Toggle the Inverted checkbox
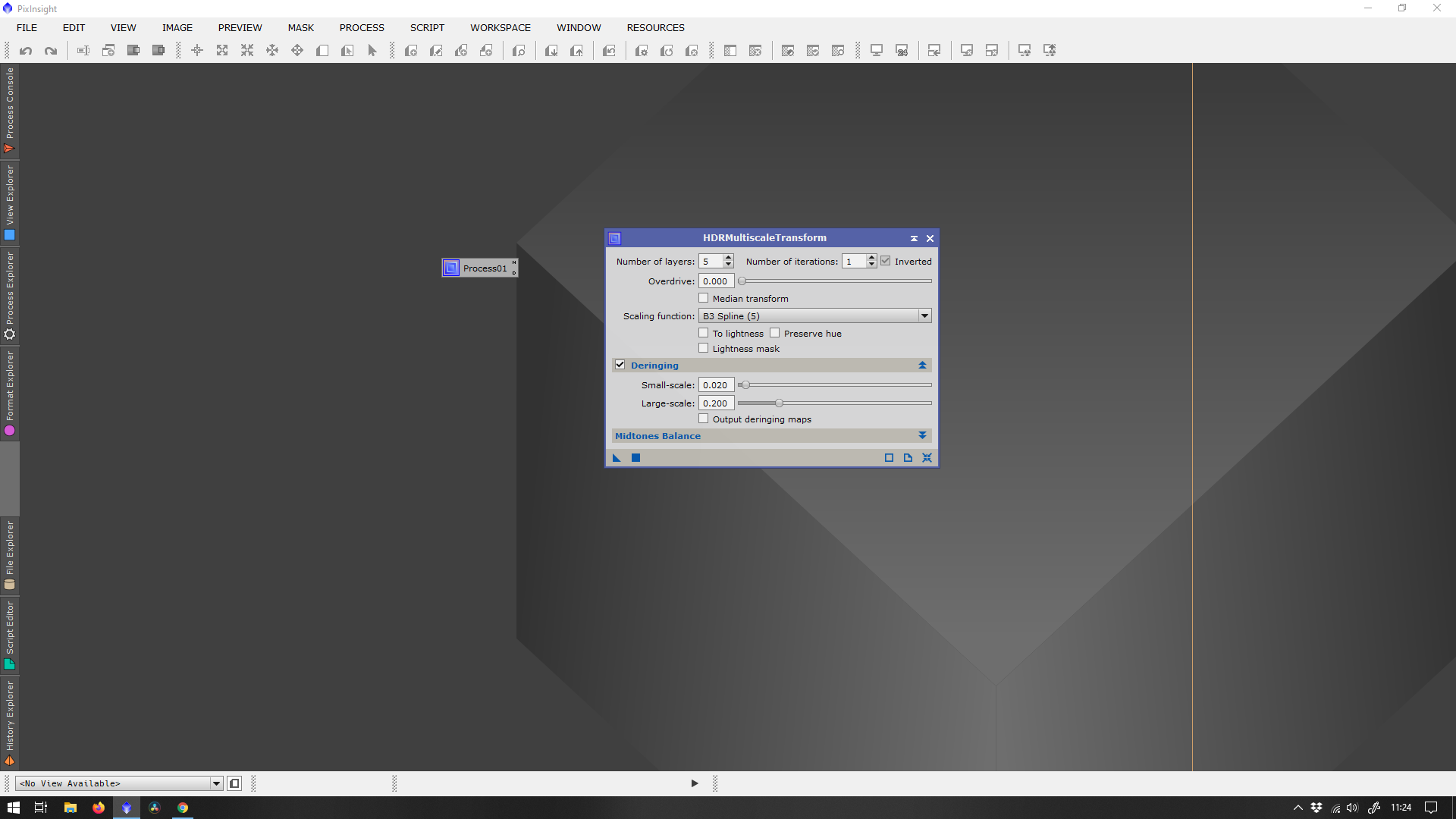Viewport: 1456px width, 819px height. point(885,261)
